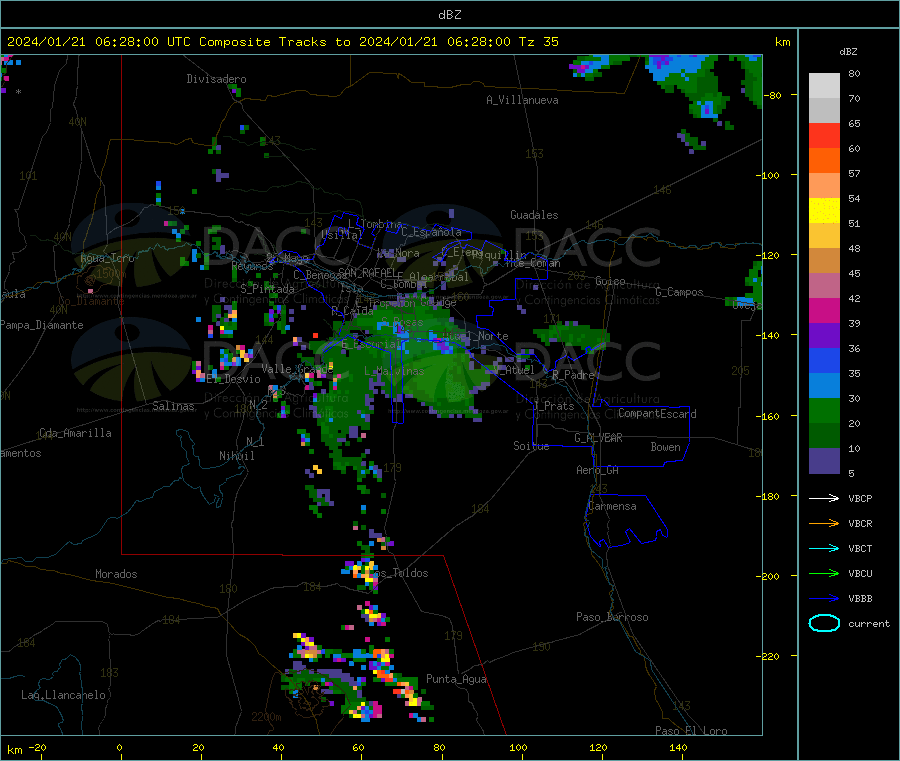Click the G_ALVEAR label
This screenshot has height=761, width=900.
pos(598,438)
